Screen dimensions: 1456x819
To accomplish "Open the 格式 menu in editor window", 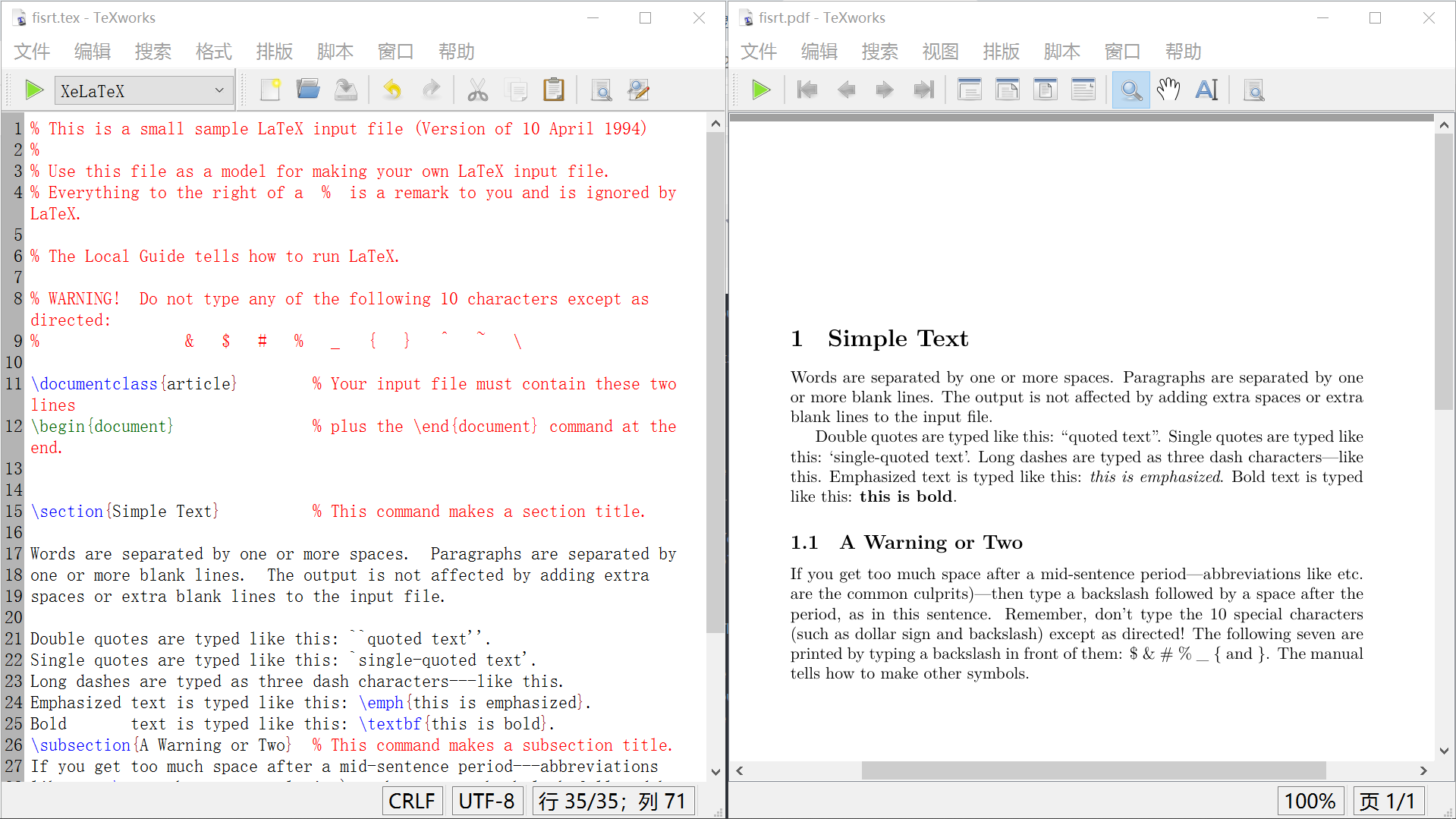I will click(213, 51).
